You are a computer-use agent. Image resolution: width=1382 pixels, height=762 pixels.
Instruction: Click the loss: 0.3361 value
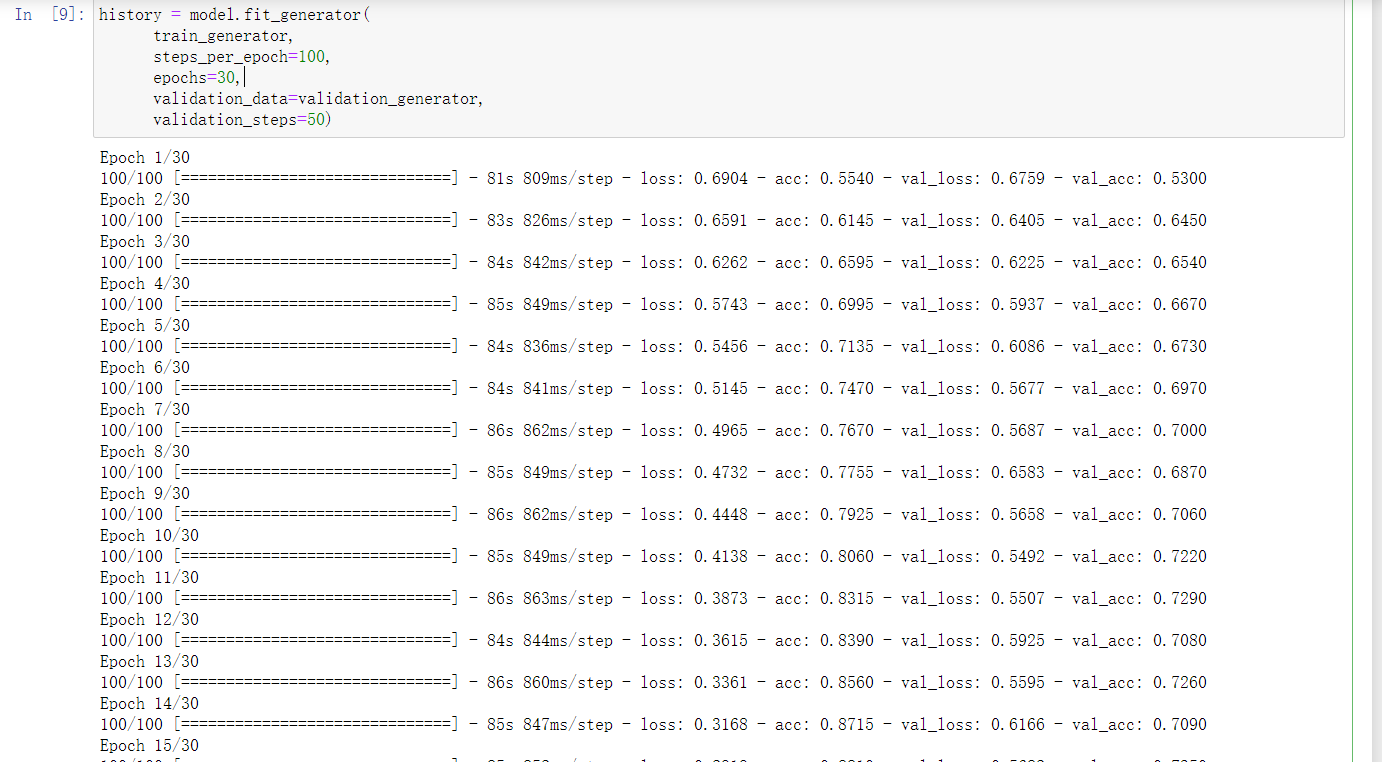[x=694, y=683]
